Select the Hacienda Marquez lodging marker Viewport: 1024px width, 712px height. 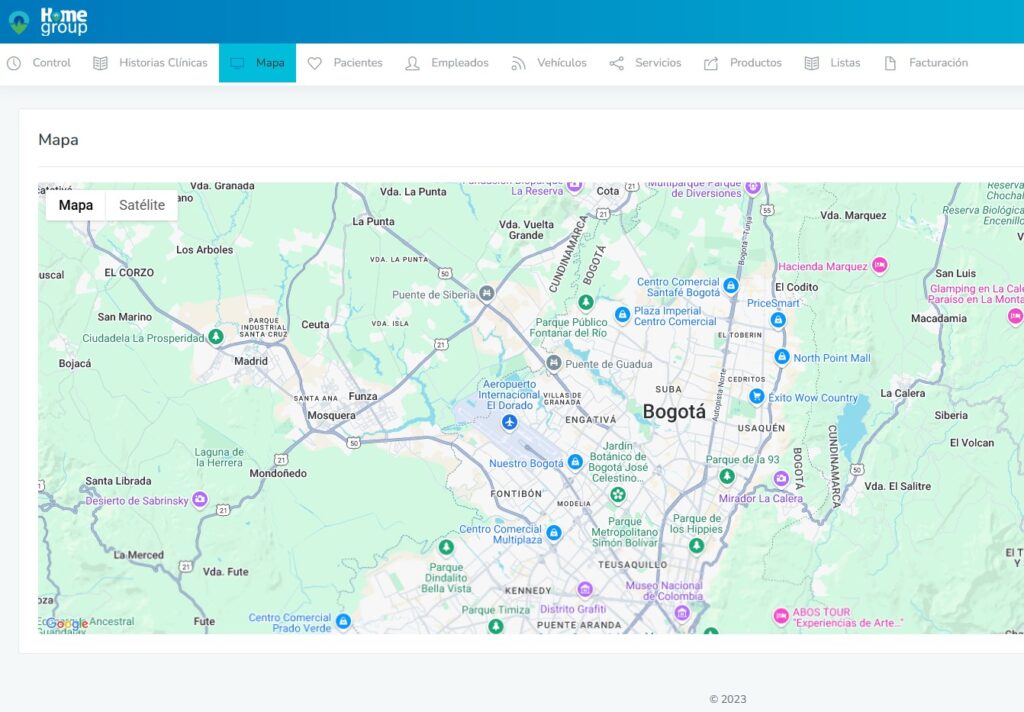pyautogui.click(x=880, y=265)
